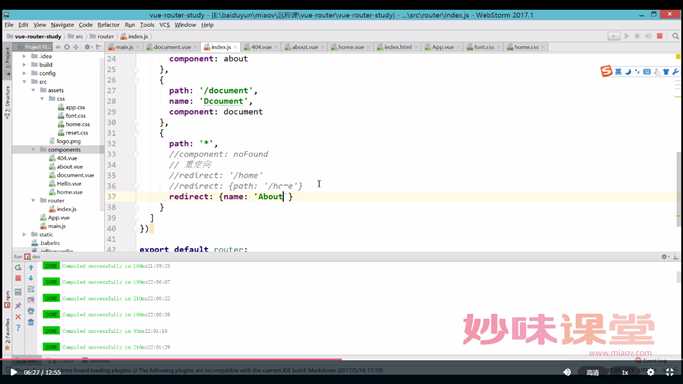Viewport: 683px width, 384px height.
Task: Click the video player settings gear
Action: click(x=650, y=372)
